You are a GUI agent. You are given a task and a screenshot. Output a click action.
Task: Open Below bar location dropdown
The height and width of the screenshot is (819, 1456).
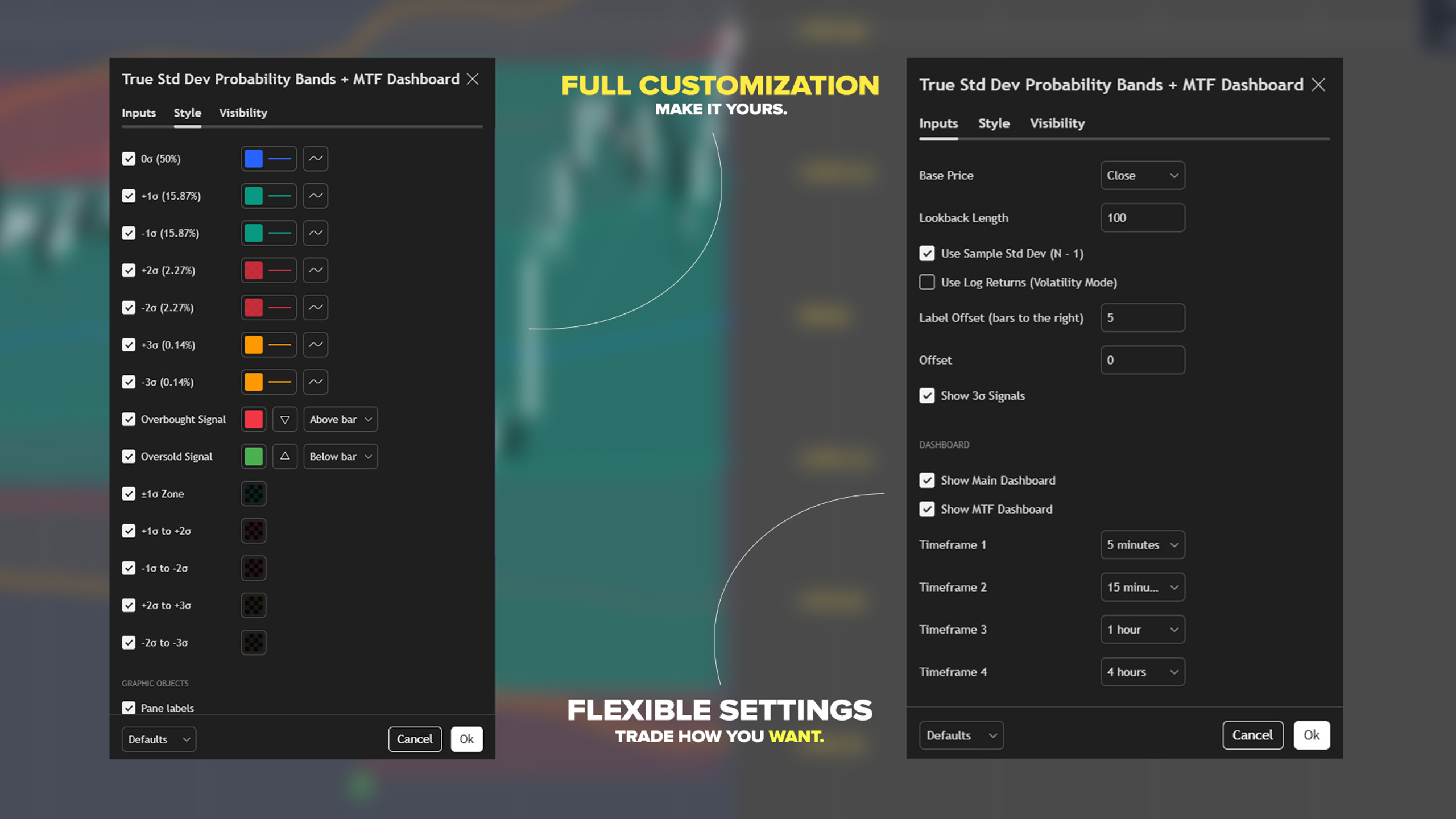341,457
